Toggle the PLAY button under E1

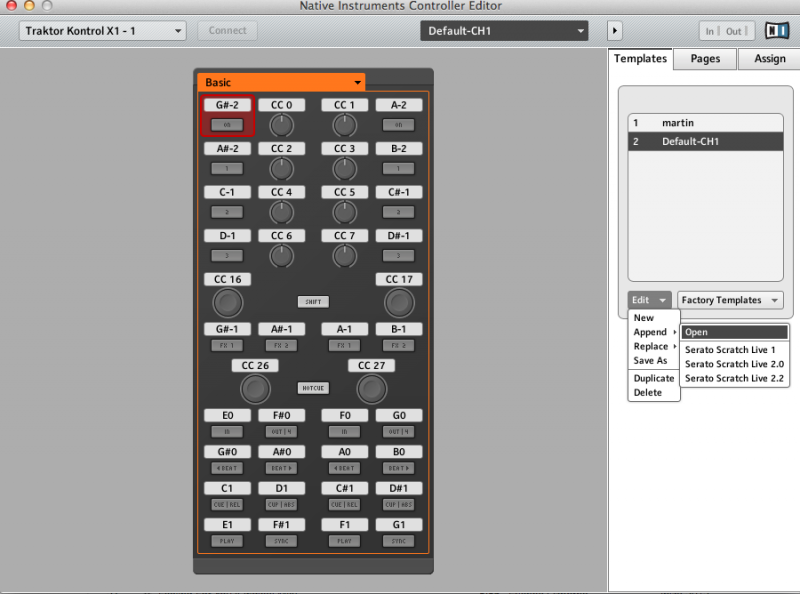point(227,541)
